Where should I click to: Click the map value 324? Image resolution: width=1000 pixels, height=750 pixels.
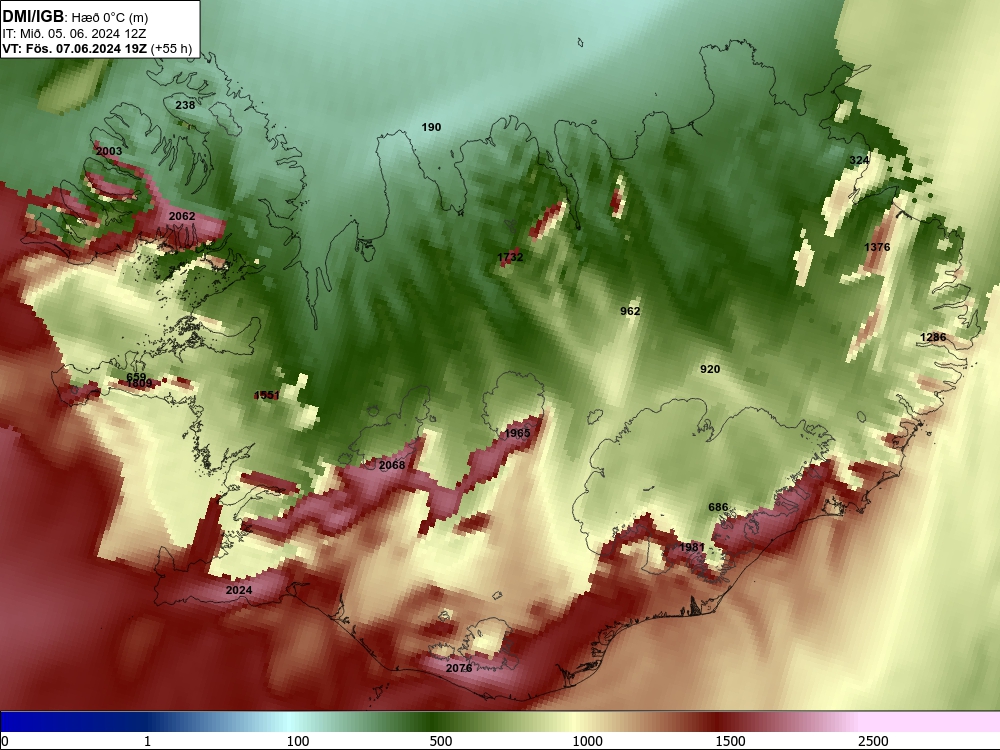coord(859,159)
